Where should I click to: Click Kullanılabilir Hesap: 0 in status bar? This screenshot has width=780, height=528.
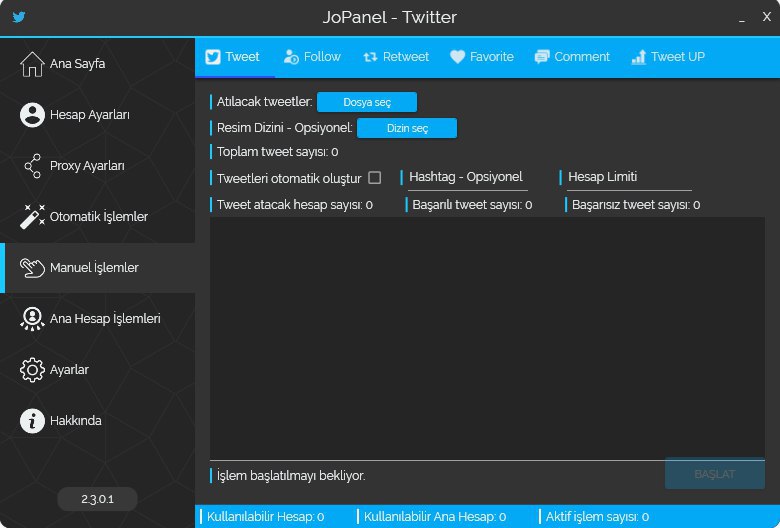[265, 517]
